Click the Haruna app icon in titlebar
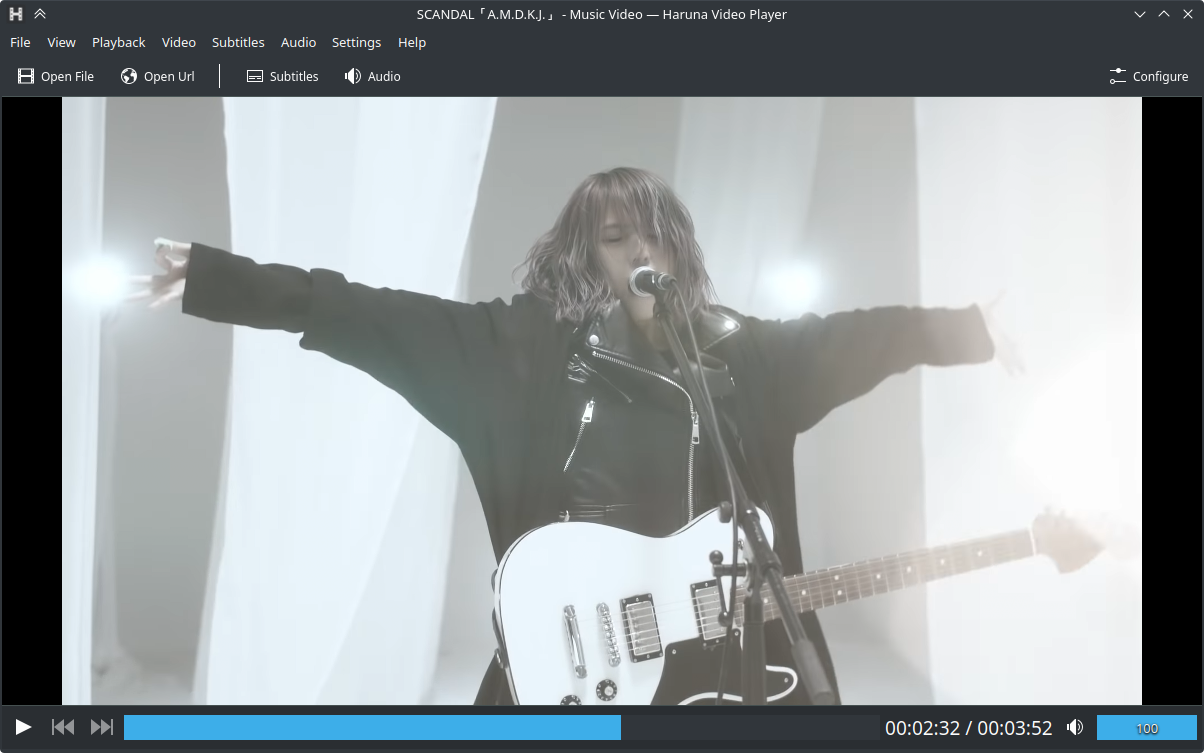 [16, 14]
